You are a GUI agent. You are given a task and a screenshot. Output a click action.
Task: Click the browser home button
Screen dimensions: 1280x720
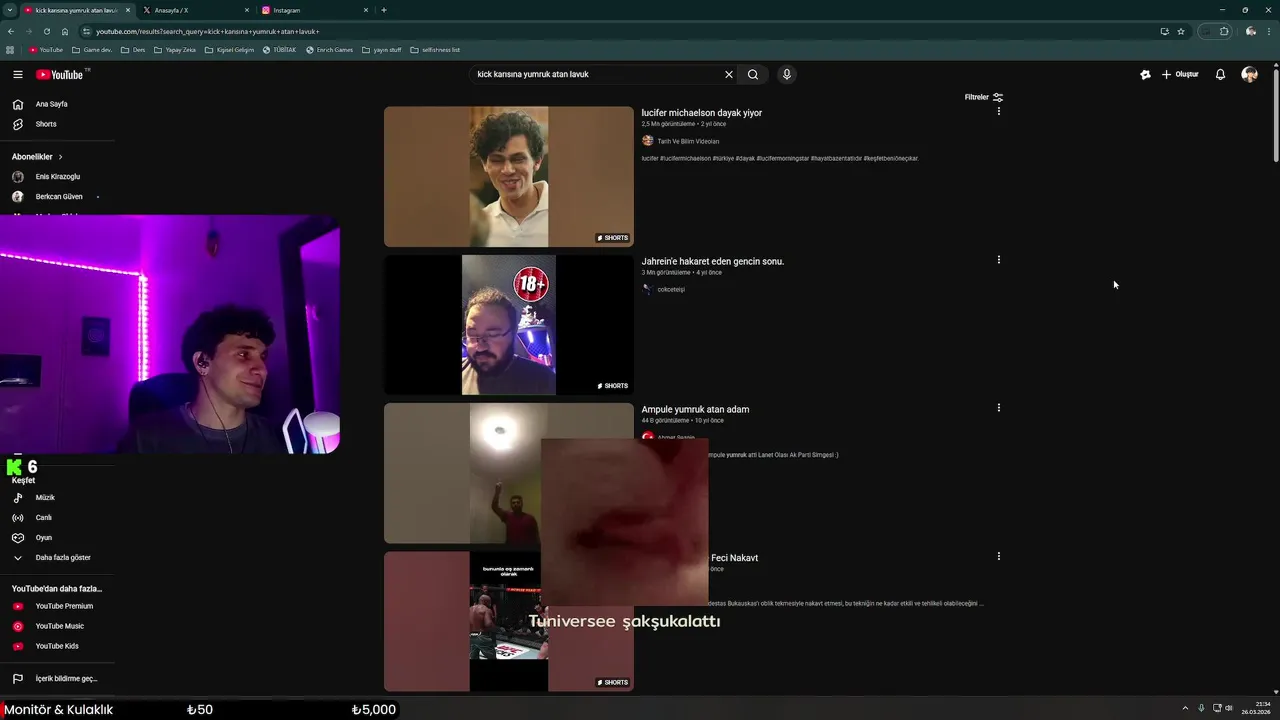click(65, 31)
